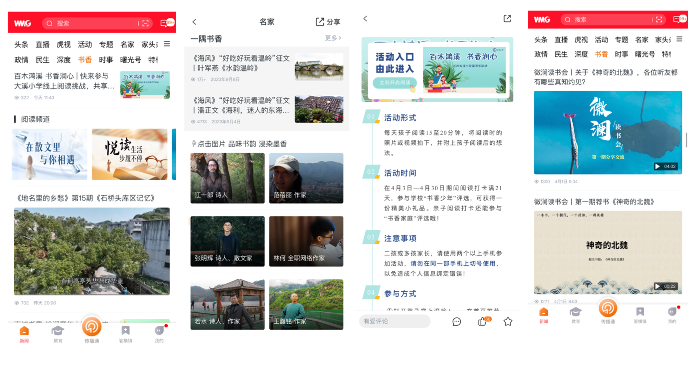The height and width of the screenshot is (378, 699).
Task: Open the 在散文里与你相遇 channel banner
Action: click(49, 154)
